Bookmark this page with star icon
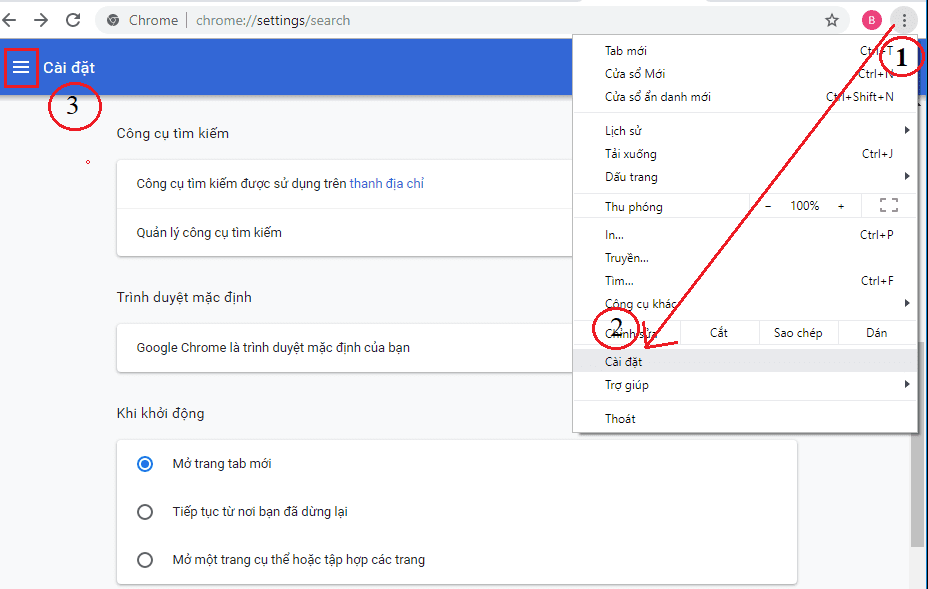928x589 pixels. click(831, 20)
